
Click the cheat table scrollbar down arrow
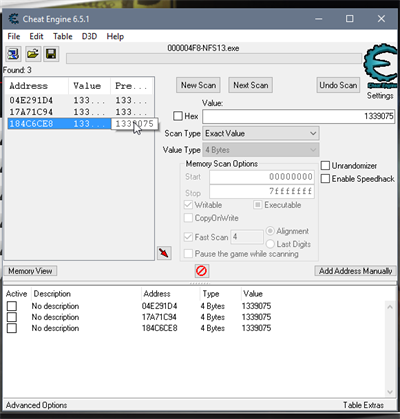pos(390,392)
